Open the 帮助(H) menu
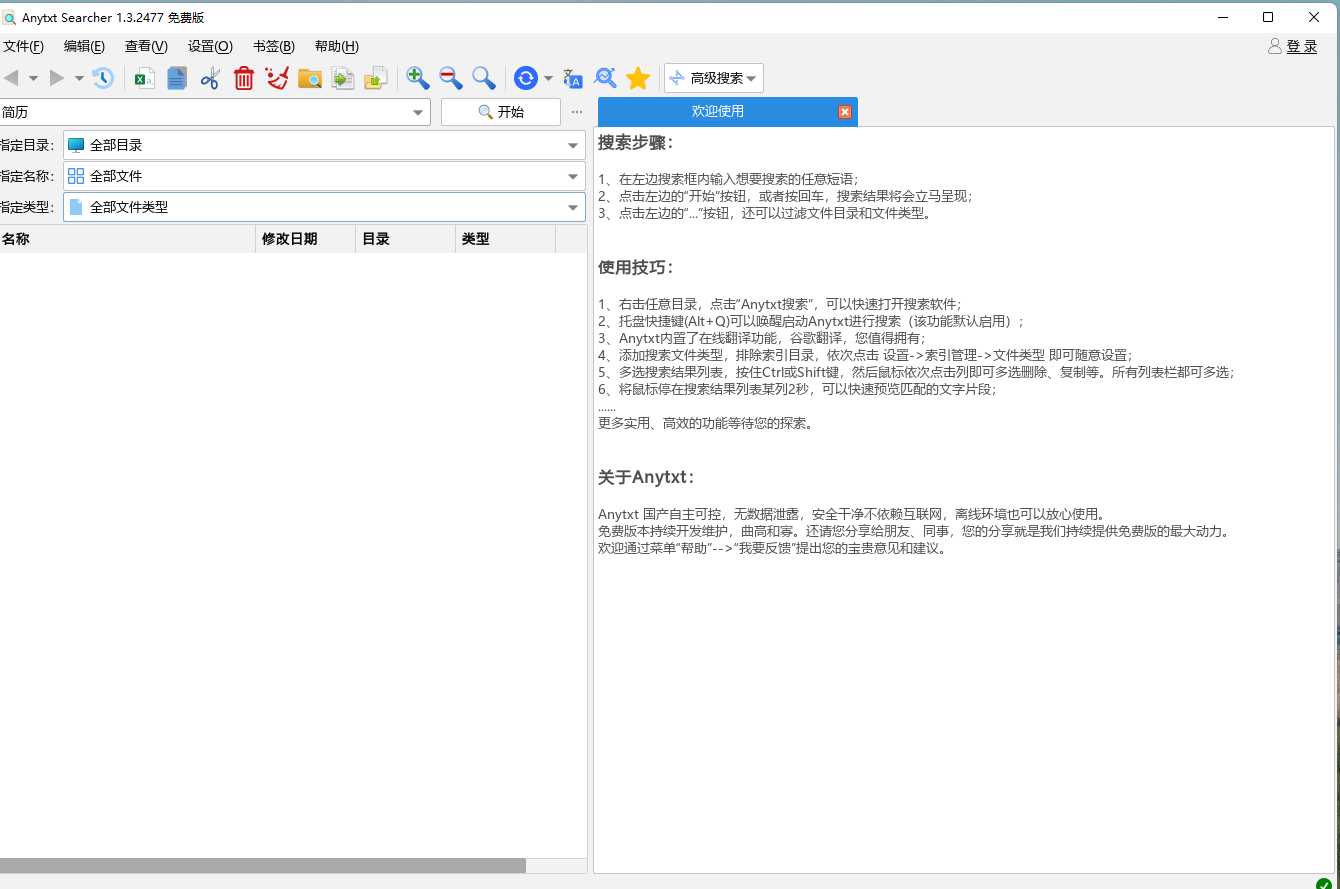 337,46
